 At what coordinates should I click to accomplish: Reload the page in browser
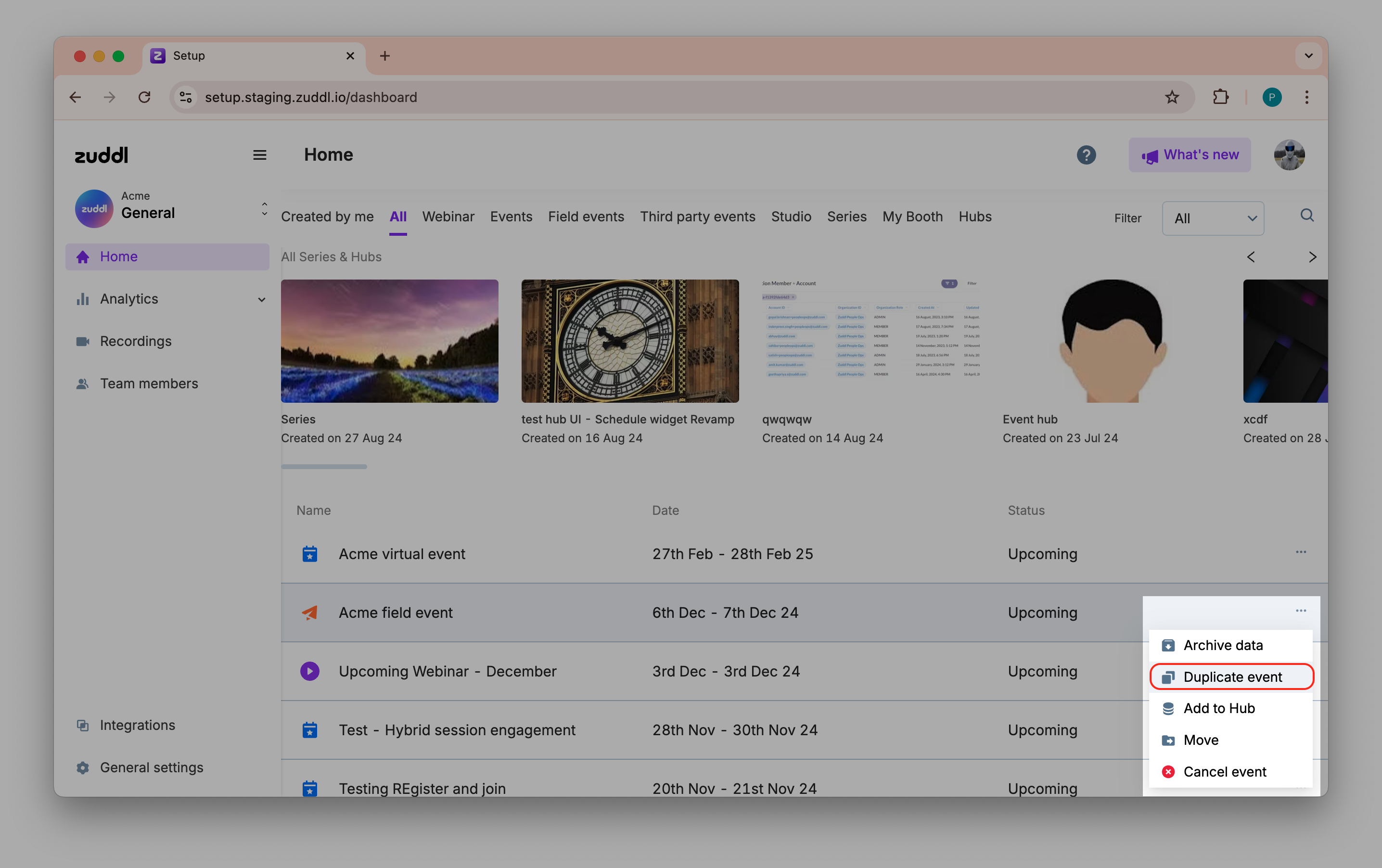(145, 98)
